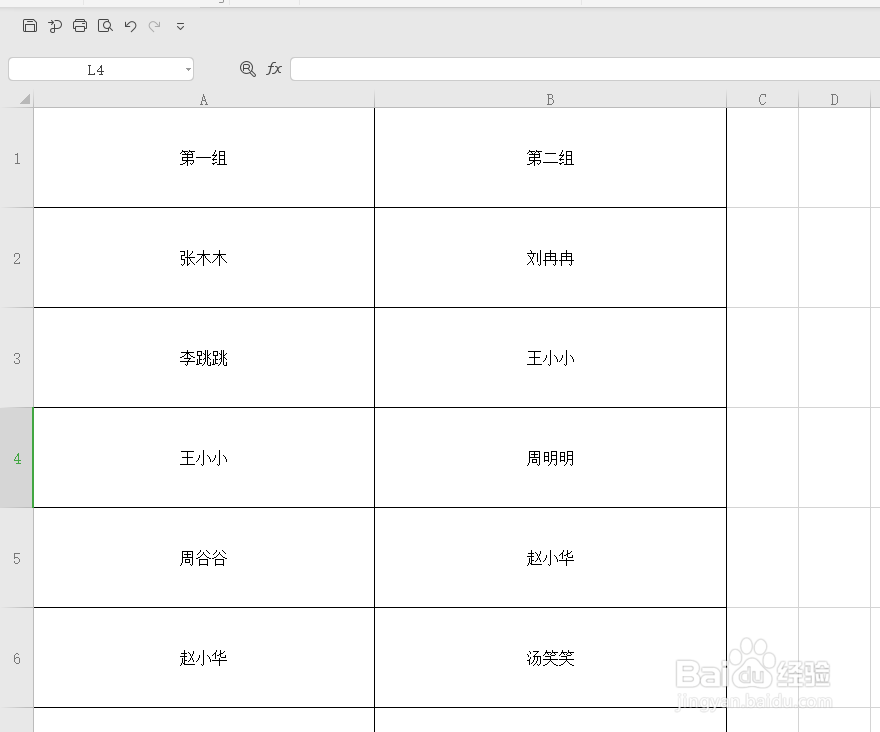
Task: Select 王小小 cell in column B
Action: [x=550, y=358]
